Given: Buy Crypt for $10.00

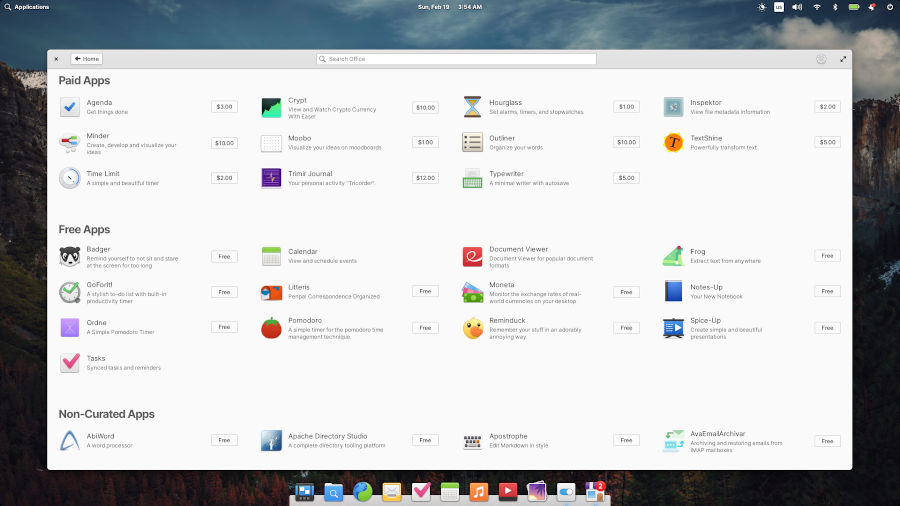Looking at the screenshot, I should 425,107.
